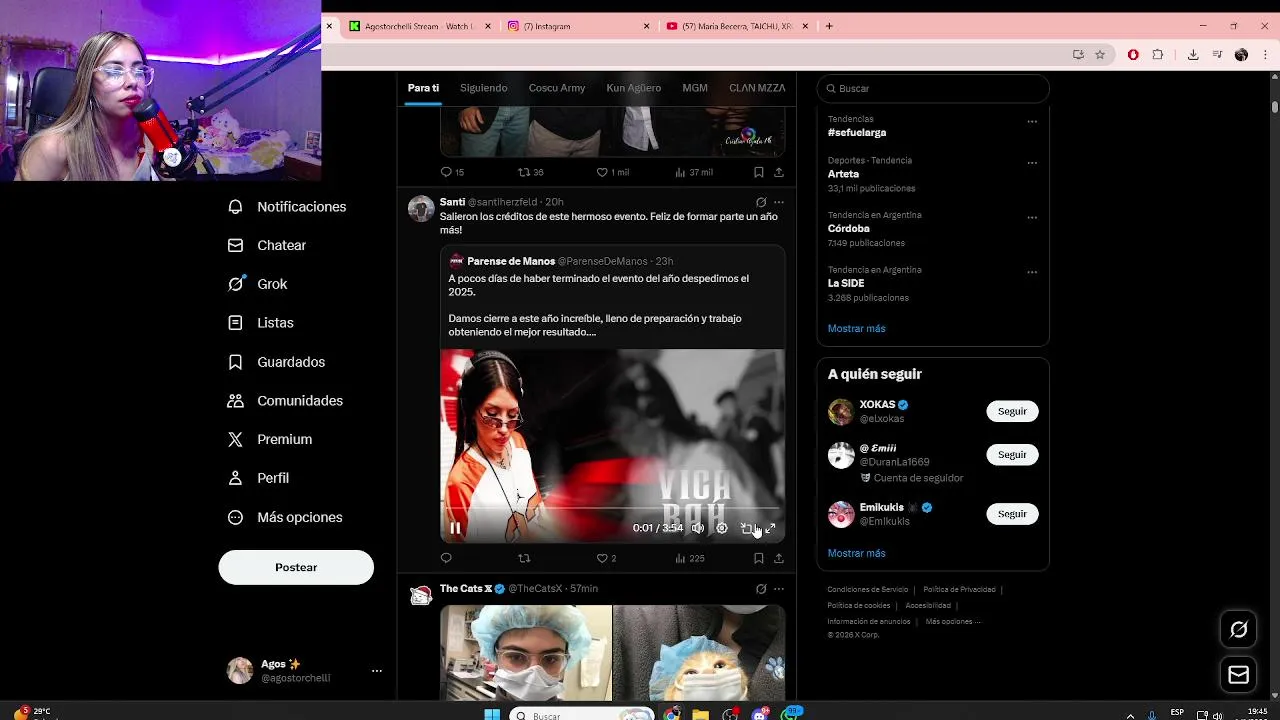Open the video settings gear

coord(722,528)
